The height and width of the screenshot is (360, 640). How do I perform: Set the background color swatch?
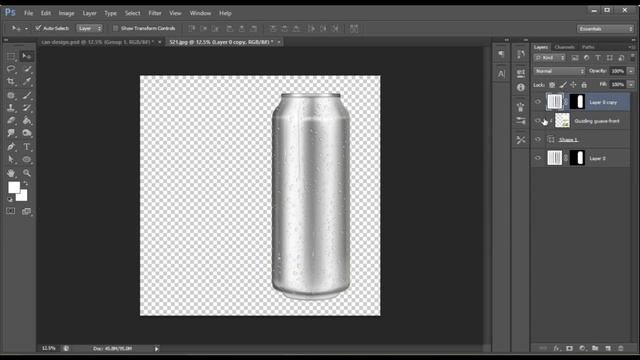23,196
